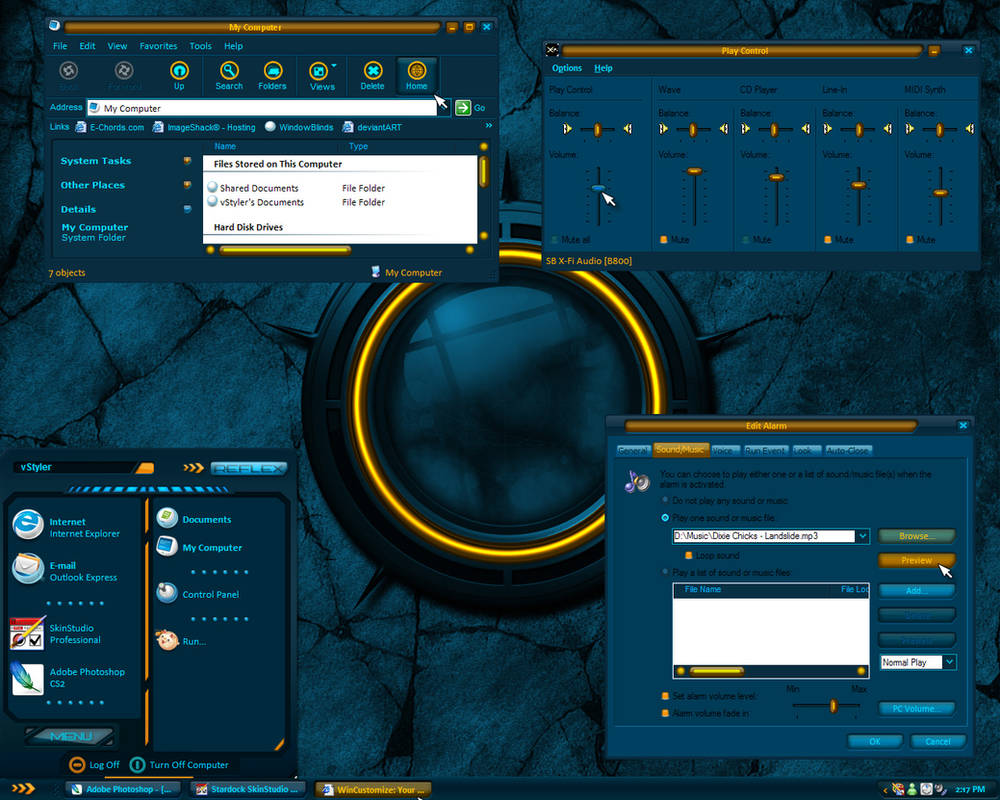
Task: Open Internet Explorer from start menu
Action: coord(66,527)
